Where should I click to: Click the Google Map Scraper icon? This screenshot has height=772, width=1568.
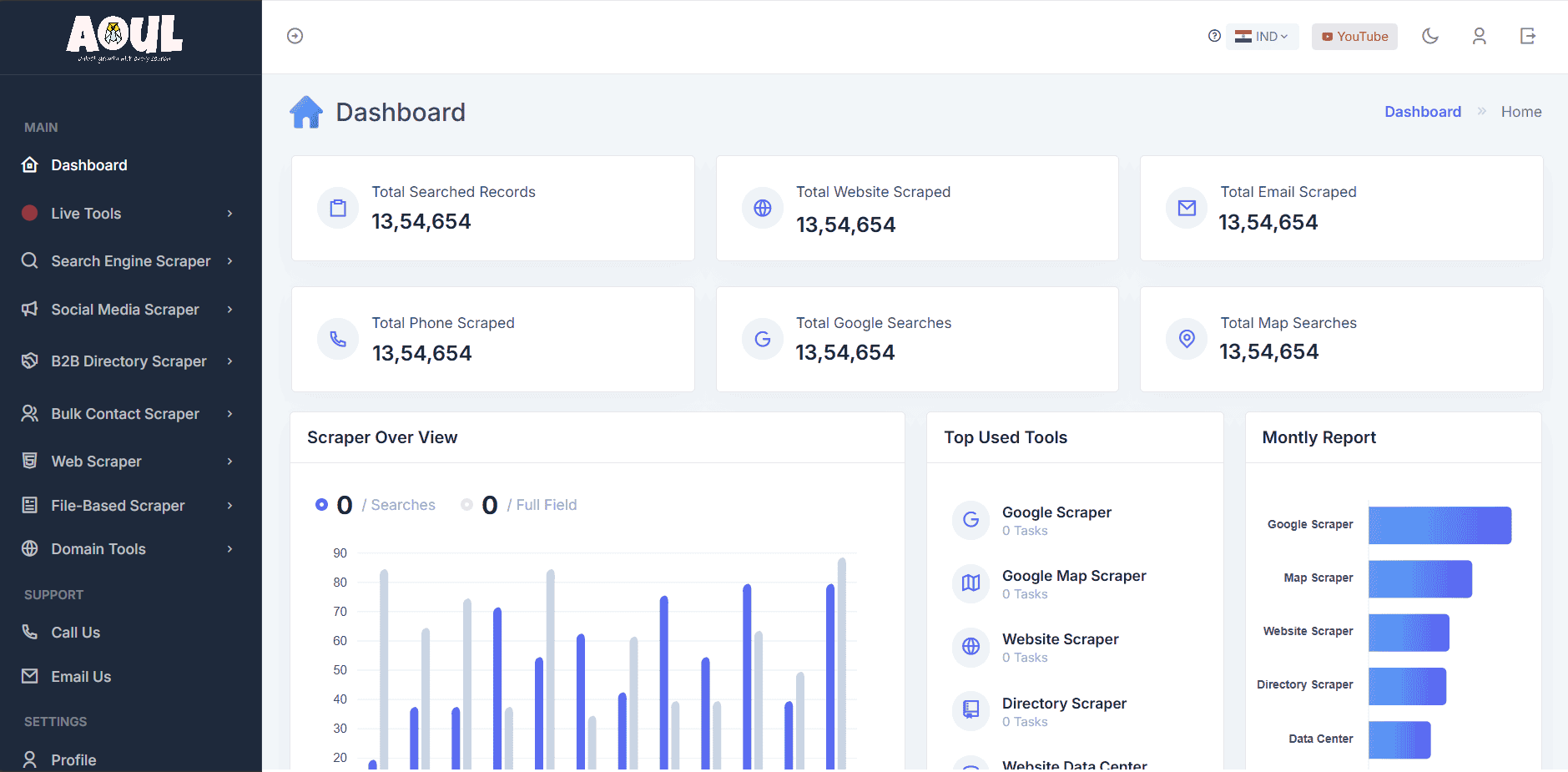[971, 583]
